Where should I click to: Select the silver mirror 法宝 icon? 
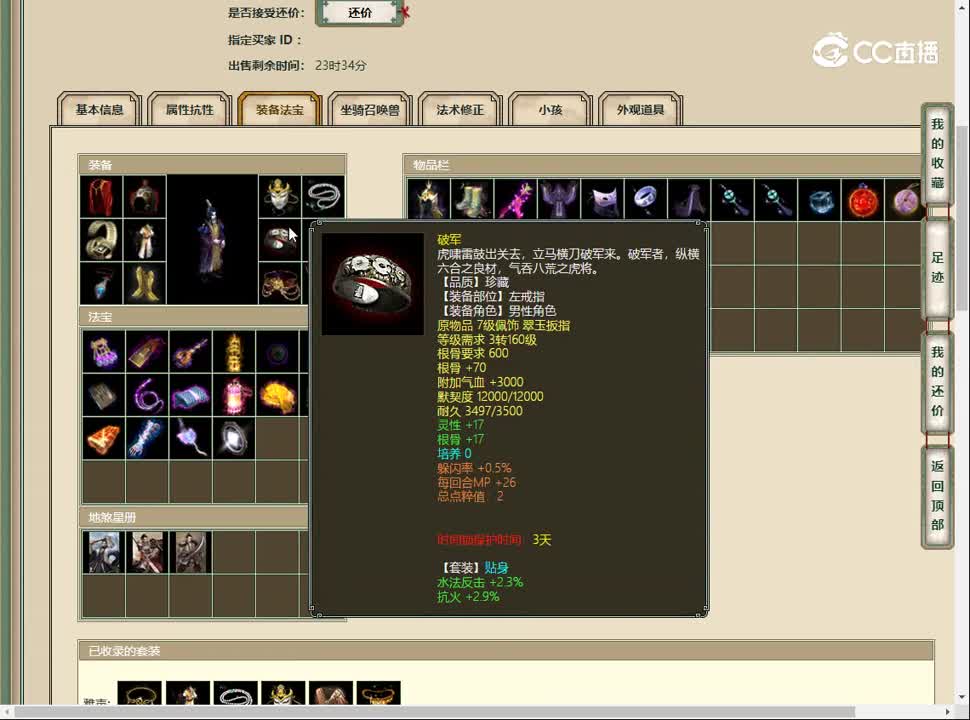click(234, 438)
